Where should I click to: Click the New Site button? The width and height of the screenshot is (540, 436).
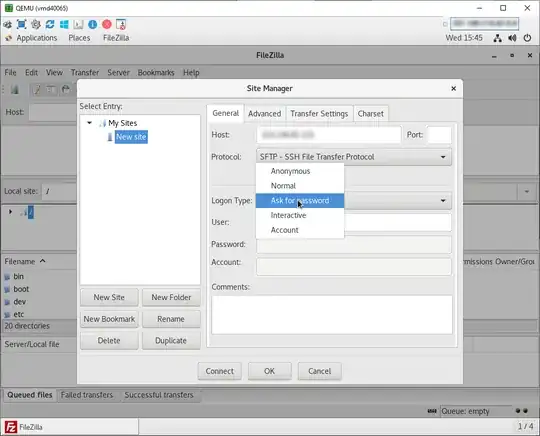(x=109, y=298)
